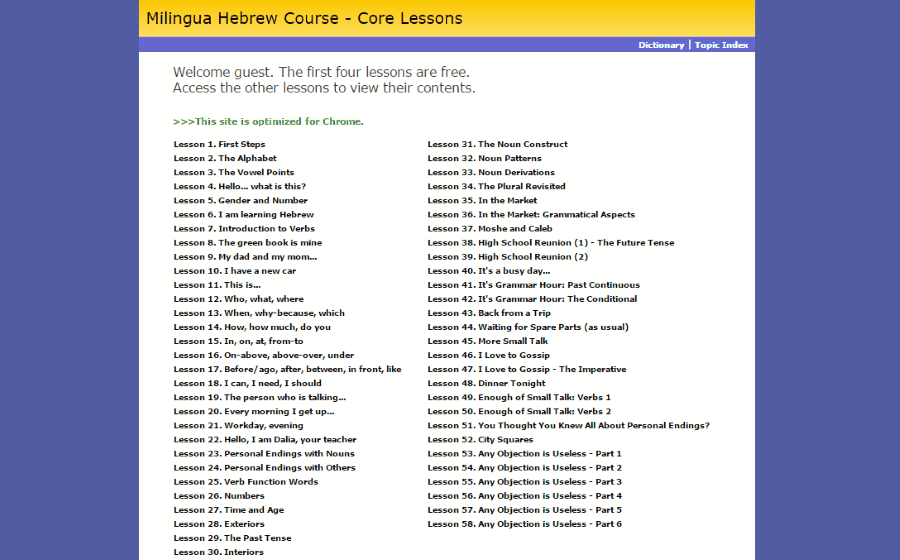Open Lesson 23. Personal Endings with Nouns
The image size is (900, 560).
coord(264,453)
